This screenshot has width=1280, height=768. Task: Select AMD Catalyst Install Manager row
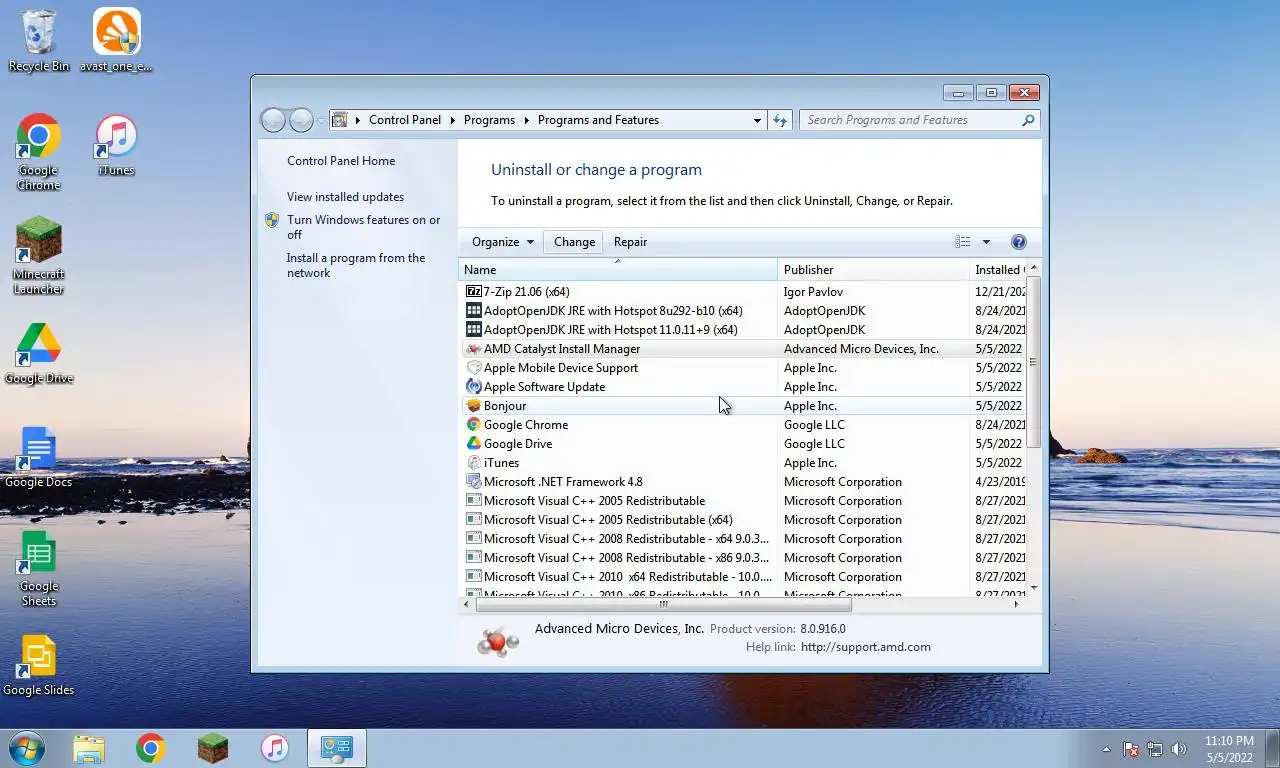coord(743,349)
